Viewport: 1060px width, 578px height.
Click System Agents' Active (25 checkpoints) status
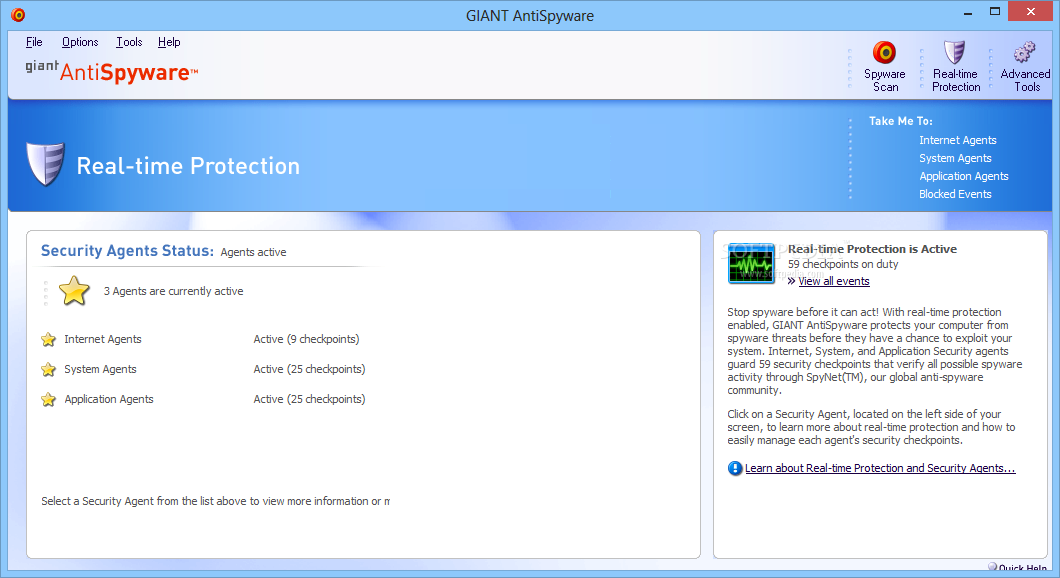click(309, 369)
